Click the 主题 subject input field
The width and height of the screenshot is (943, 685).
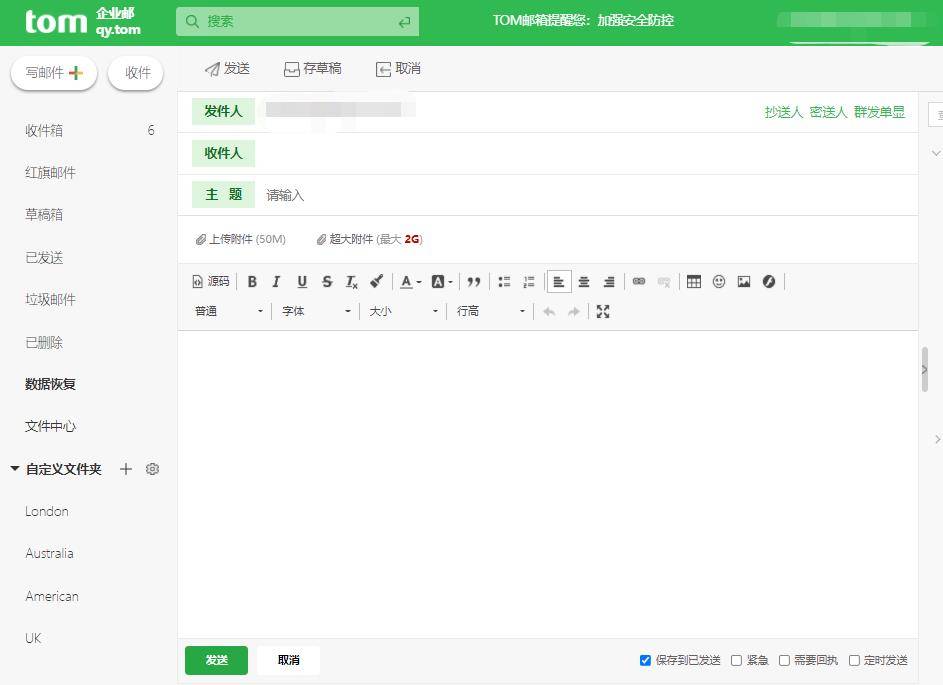click(x=400, y=195)
